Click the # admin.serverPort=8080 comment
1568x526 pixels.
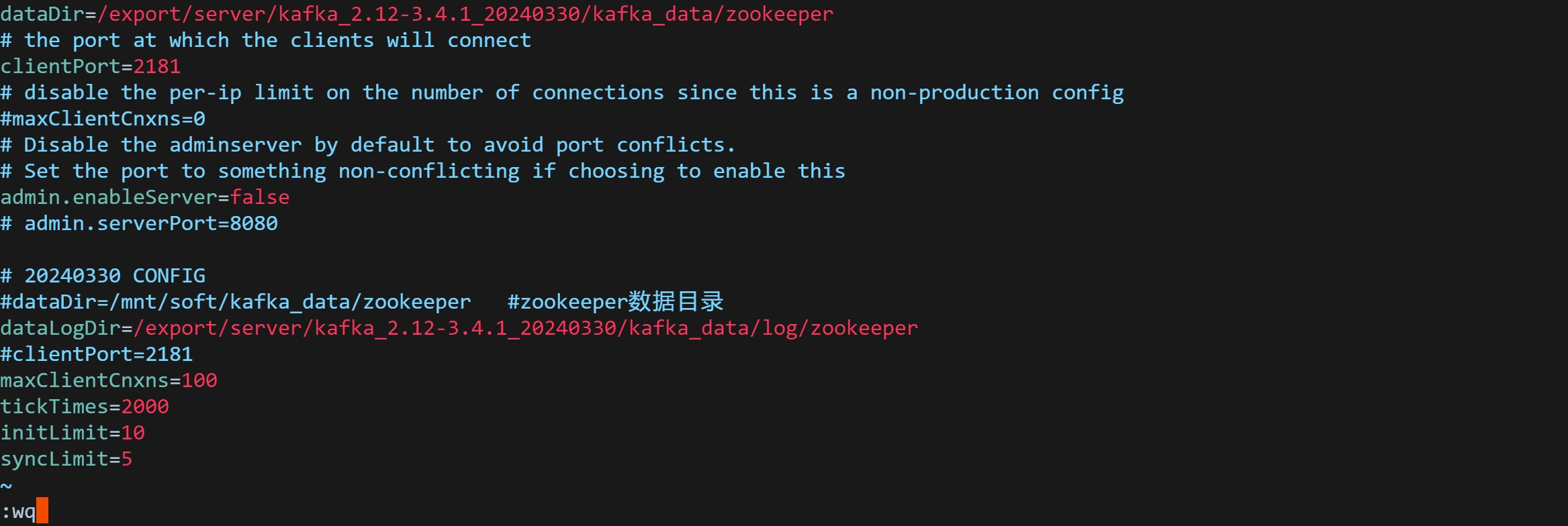(139, 223)
